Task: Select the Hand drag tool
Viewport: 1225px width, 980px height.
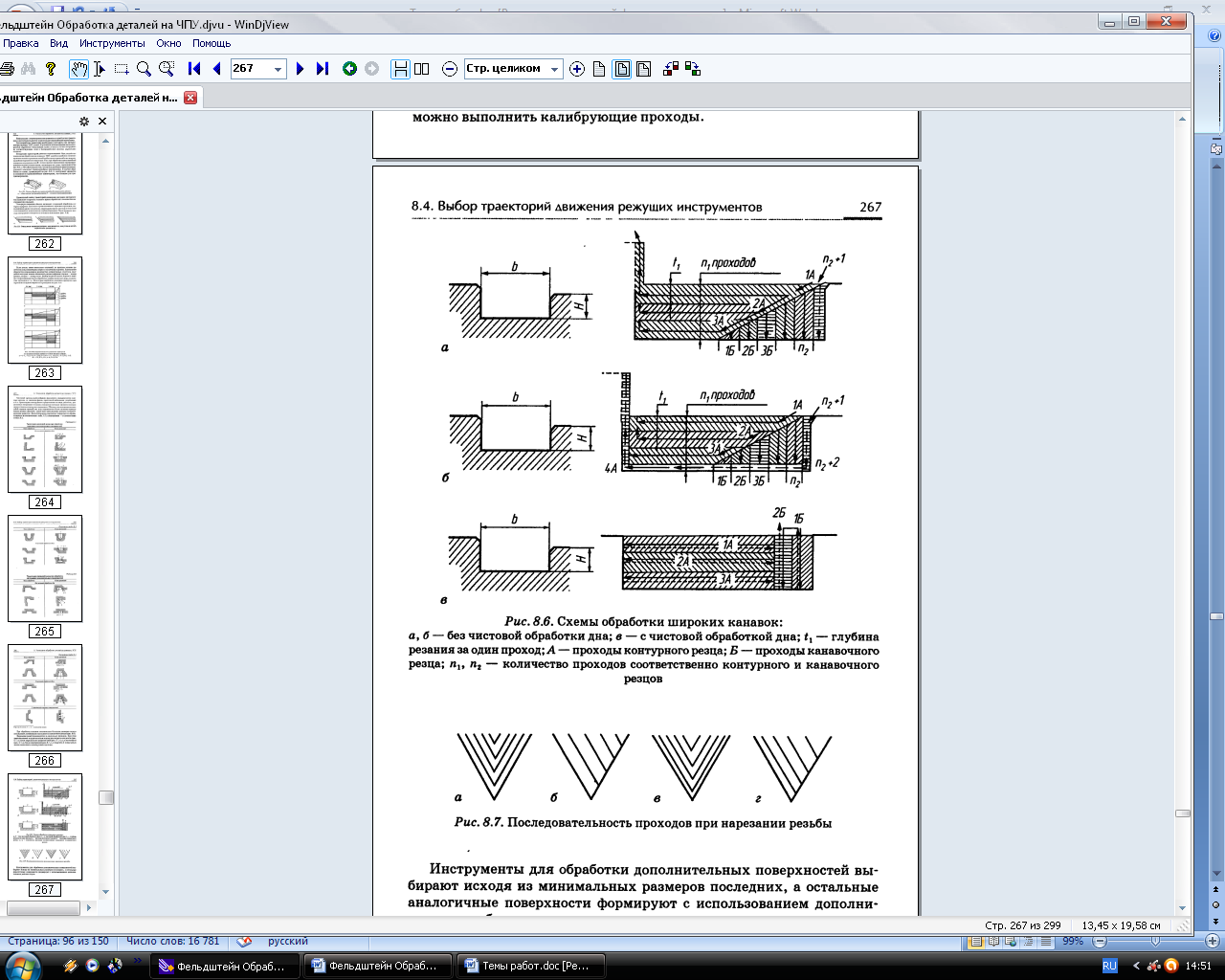Action: click(x=78, y=69)
